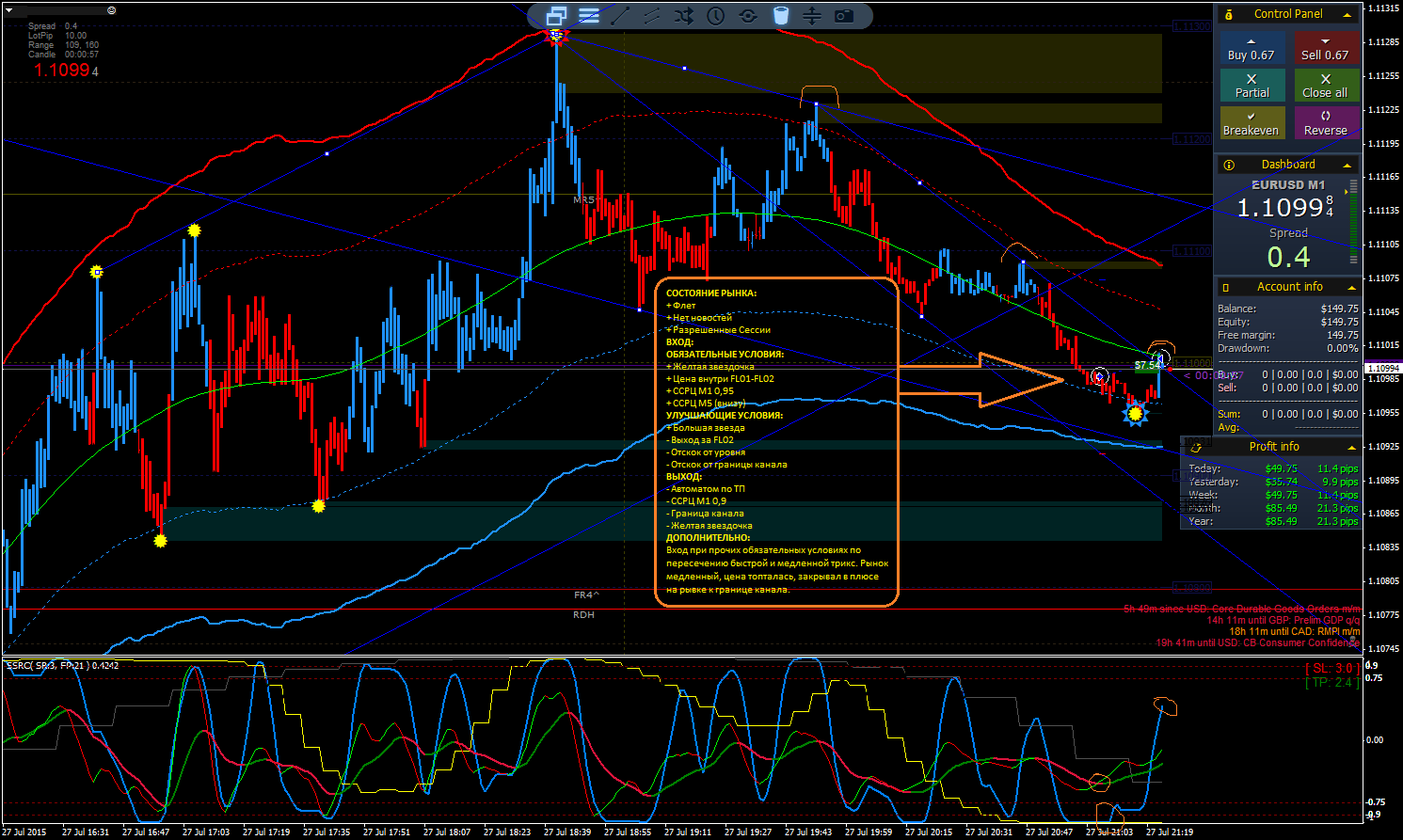Click Yesterday's $35.74 profit value

click(x=1282, y=482)
